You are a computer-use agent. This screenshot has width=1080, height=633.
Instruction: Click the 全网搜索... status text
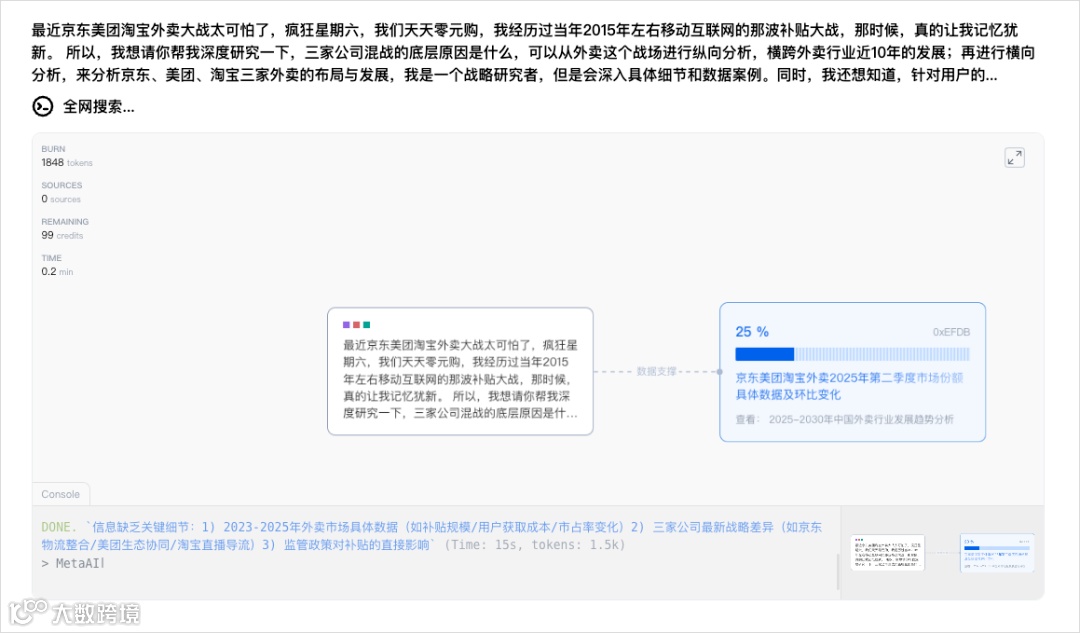98,106
